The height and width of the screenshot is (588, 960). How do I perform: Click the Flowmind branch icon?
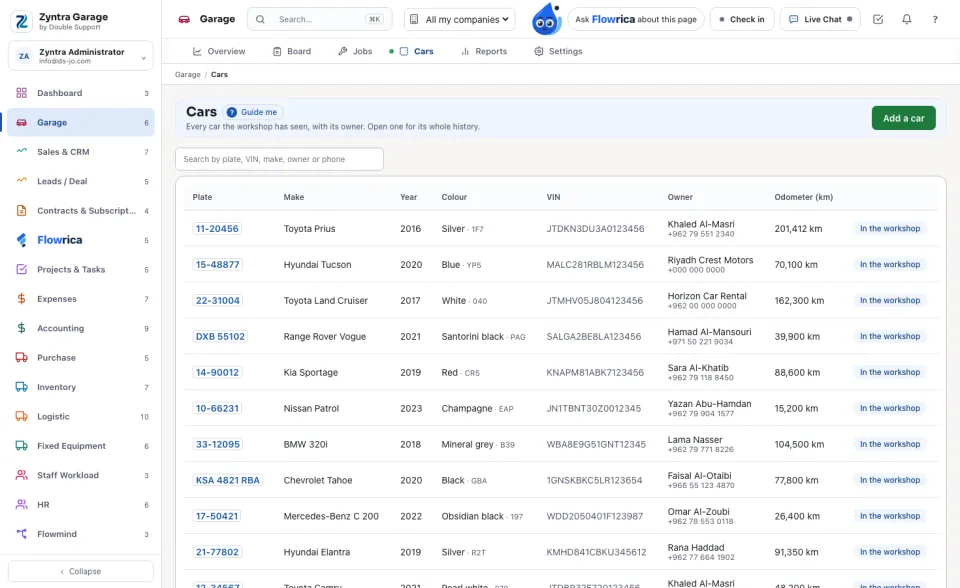pyautogui.click(x=21, y=534)
